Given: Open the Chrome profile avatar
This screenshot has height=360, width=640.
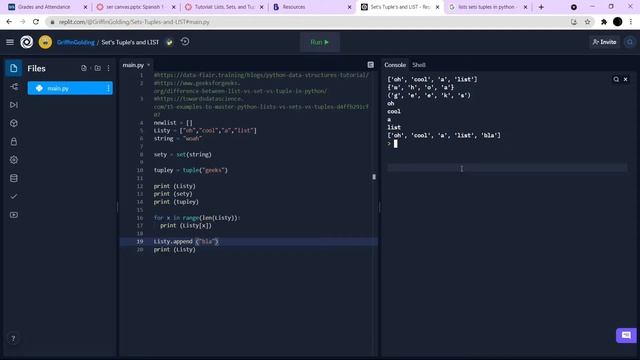Looking at the screenshot, I should [618, 22].
